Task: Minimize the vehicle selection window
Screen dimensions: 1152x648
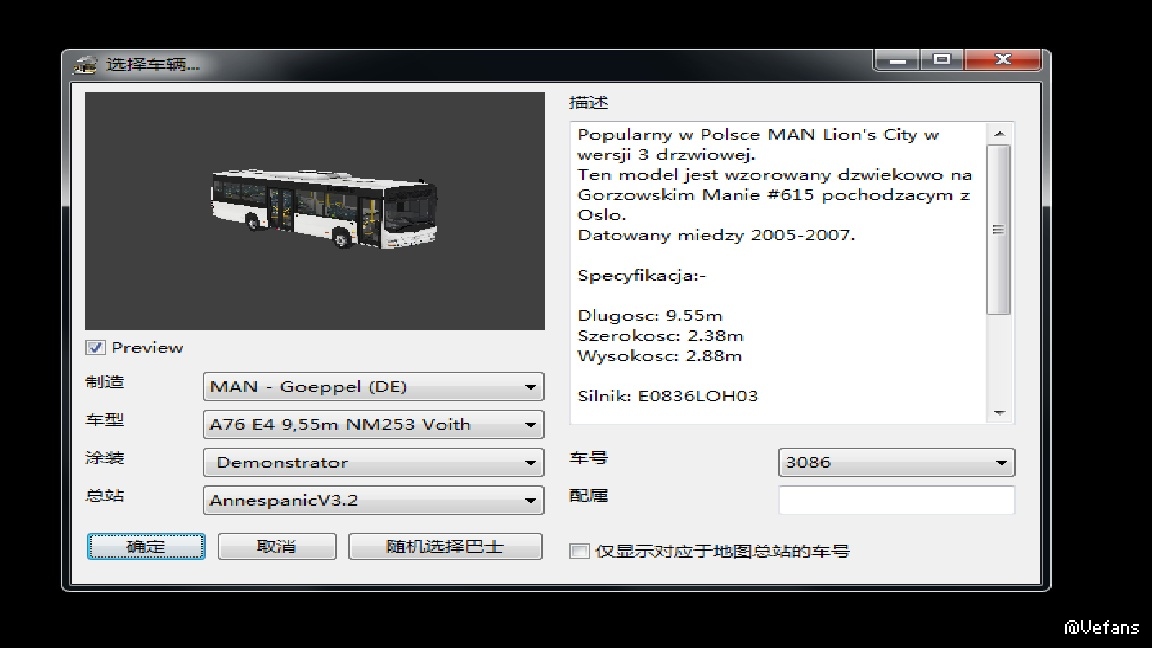Action: pyautogui.click(x=897, y=60)
